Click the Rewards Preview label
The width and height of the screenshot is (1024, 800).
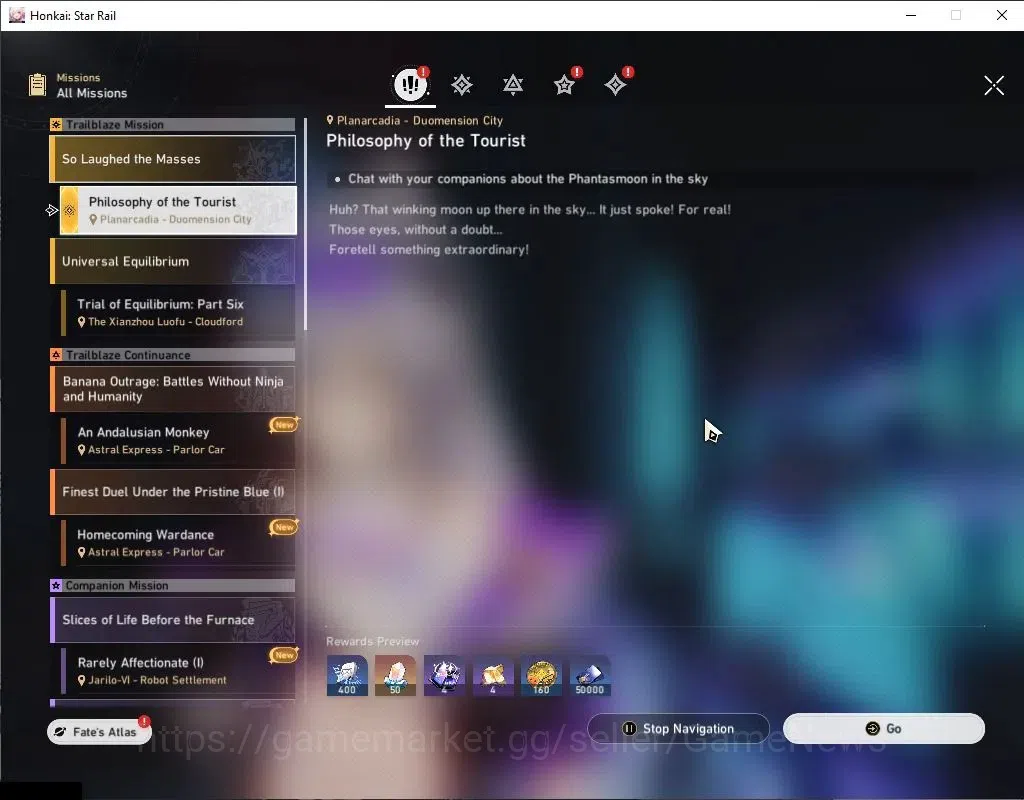tap(372, 641)
